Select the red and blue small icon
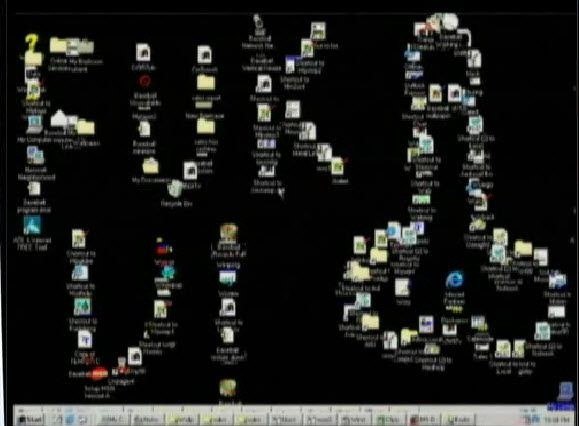Image resolution: width=579 pixels, height=426 pixels. coord(164,248)
